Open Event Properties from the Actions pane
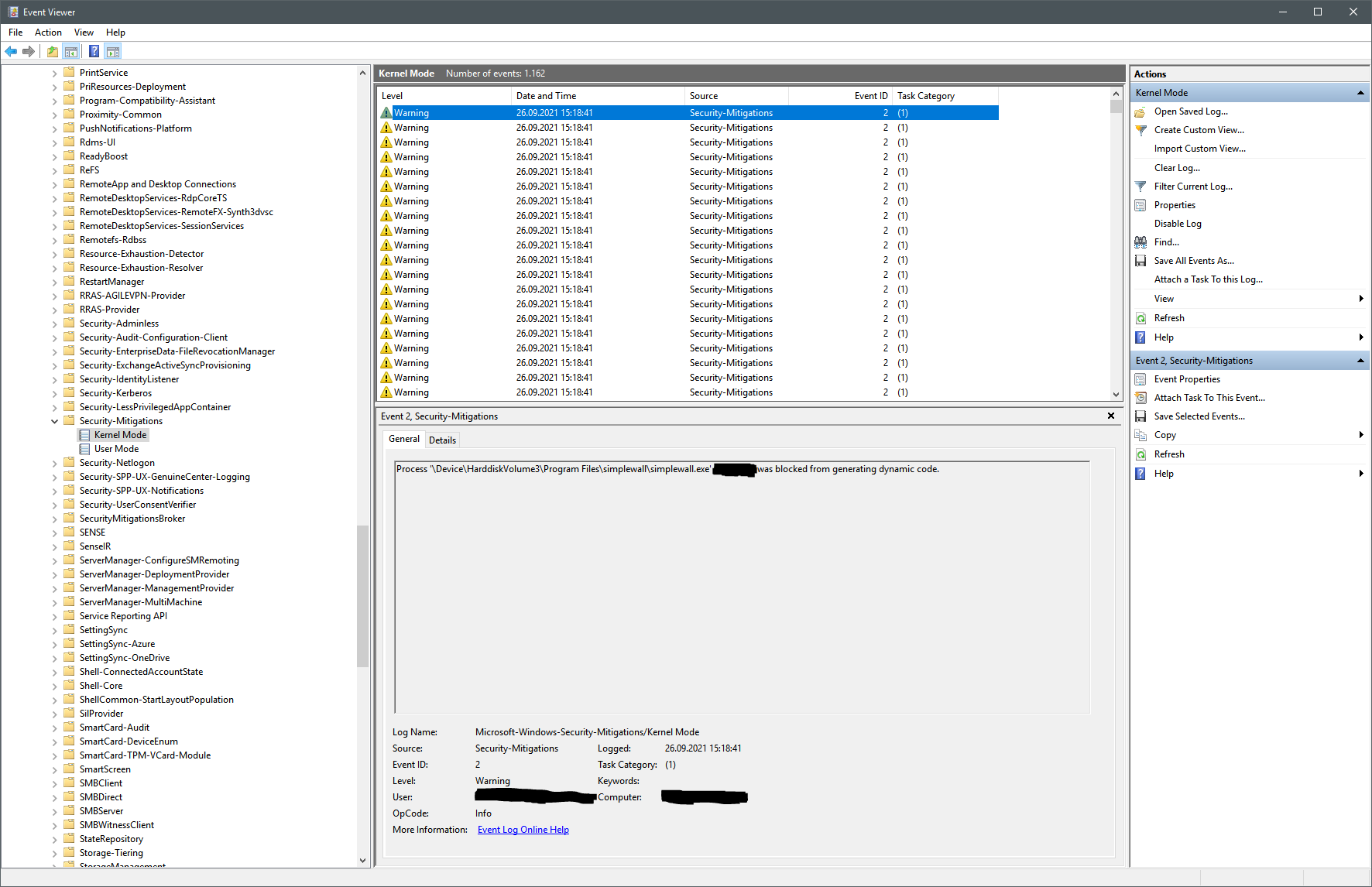Screen dimensions: 1372x887 (x=1186, y=378)
